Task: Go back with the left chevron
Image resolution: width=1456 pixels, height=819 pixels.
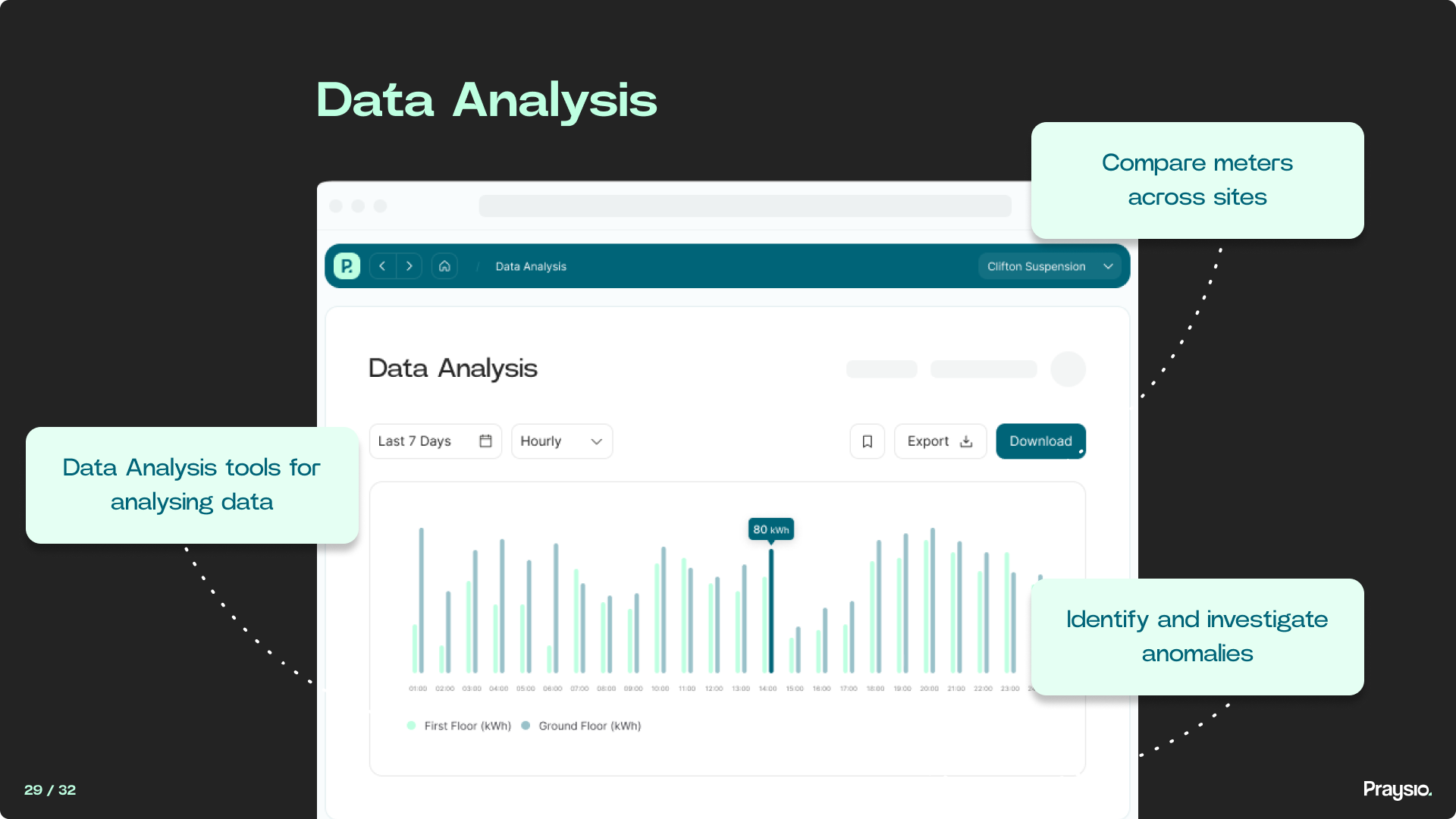Action: (x=382, y=266)
